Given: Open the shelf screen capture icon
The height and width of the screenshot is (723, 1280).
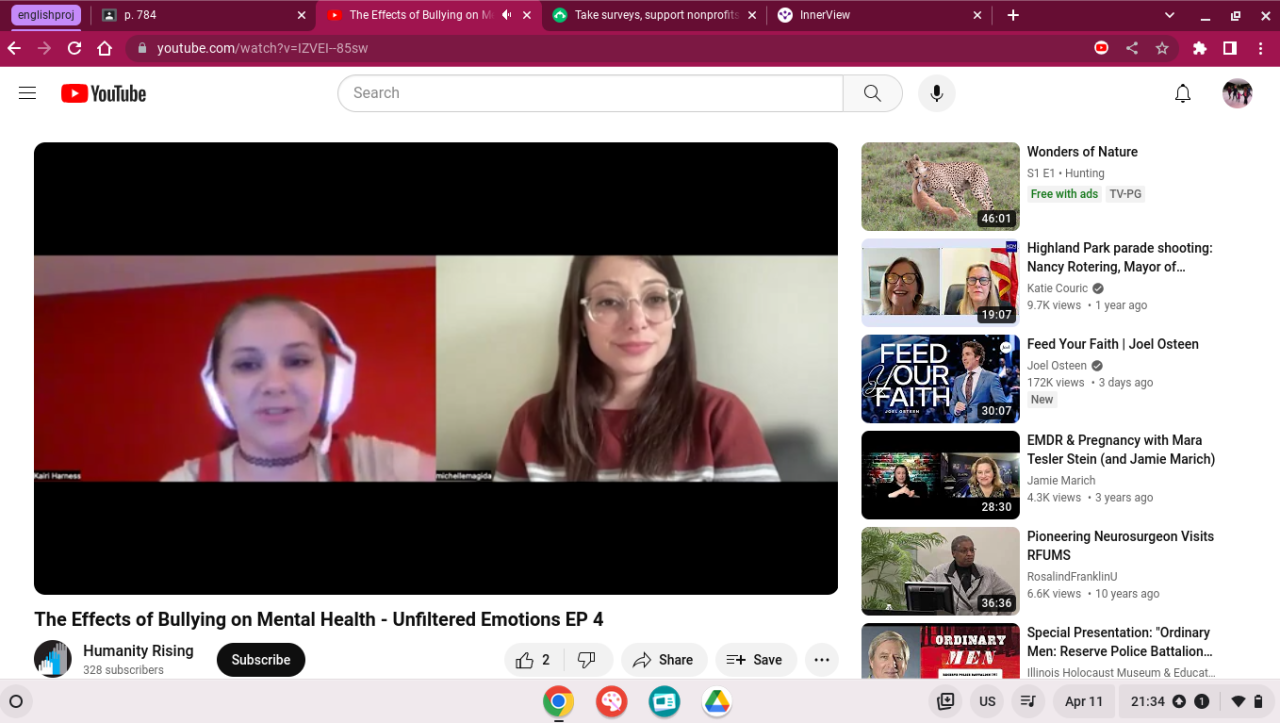Looking at the screenshot, I should tap(945, 702).
